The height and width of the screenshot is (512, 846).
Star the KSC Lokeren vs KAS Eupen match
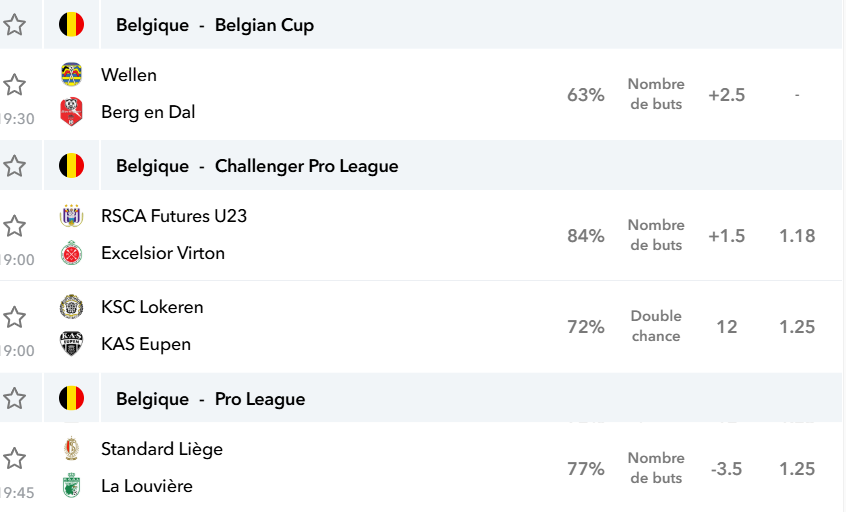pyautogui.click(x=15, y=317)
